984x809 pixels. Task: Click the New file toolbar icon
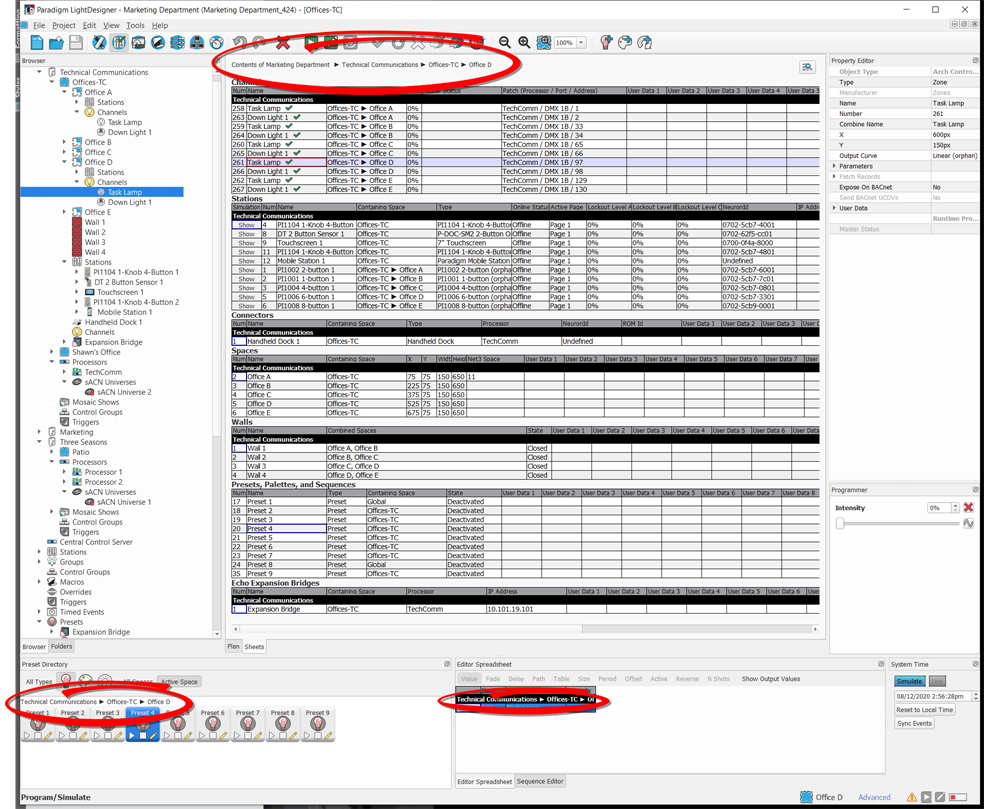point(37,43)
